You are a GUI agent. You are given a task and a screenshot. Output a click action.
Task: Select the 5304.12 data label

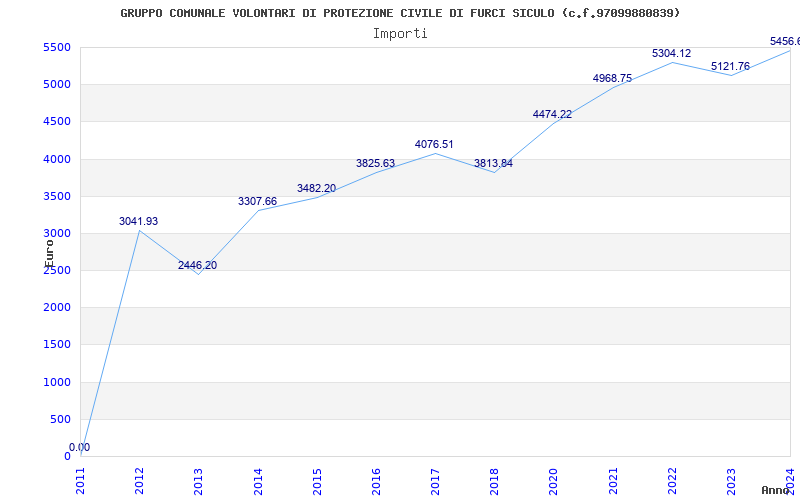coord(671,54)
